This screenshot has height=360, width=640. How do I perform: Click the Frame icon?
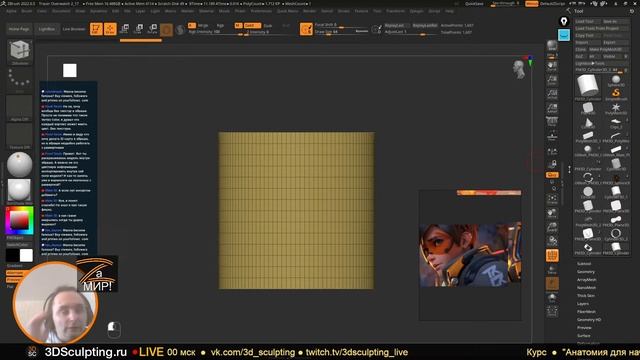[x=552, y=199]
